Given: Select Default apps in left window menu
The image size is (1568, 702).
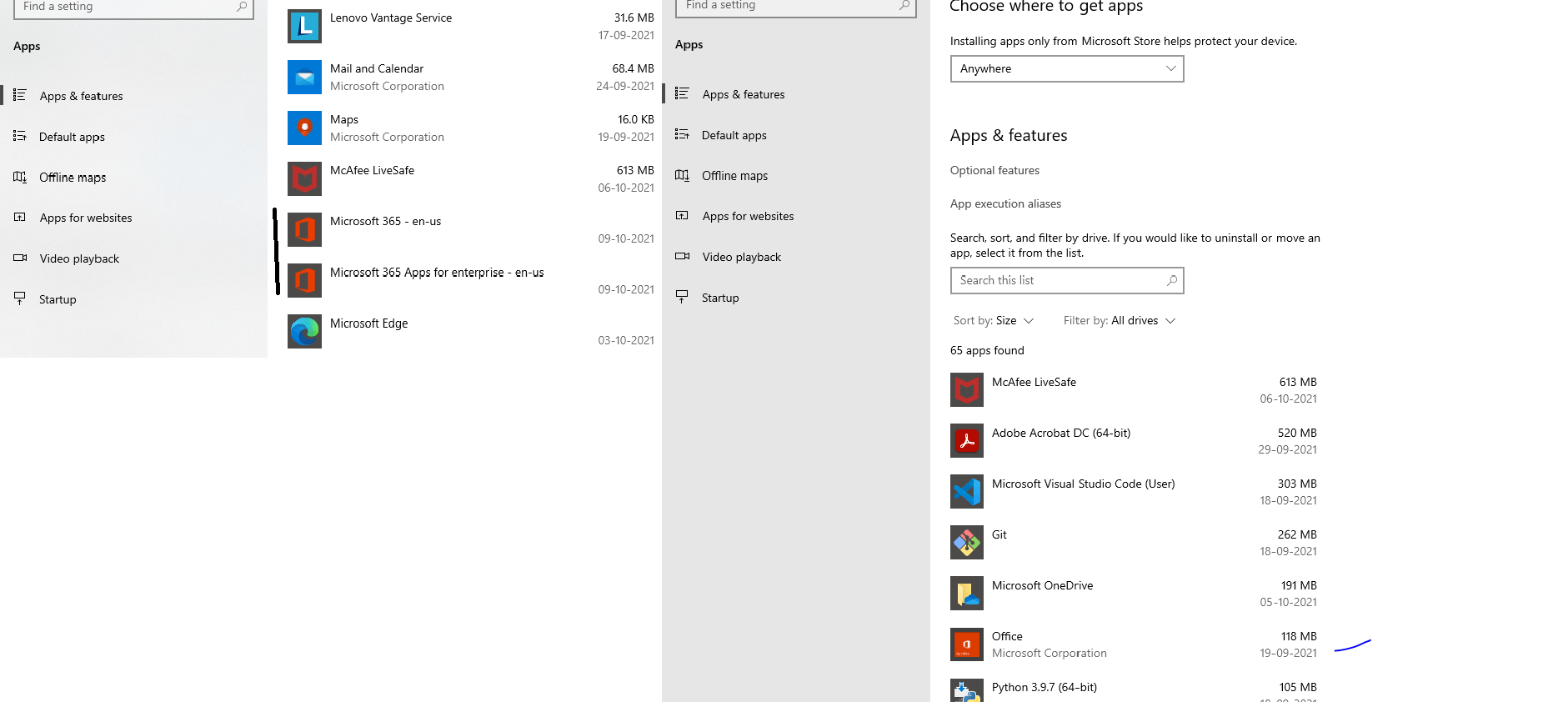Looking at the screenshot, I should (x=72, y=137).
